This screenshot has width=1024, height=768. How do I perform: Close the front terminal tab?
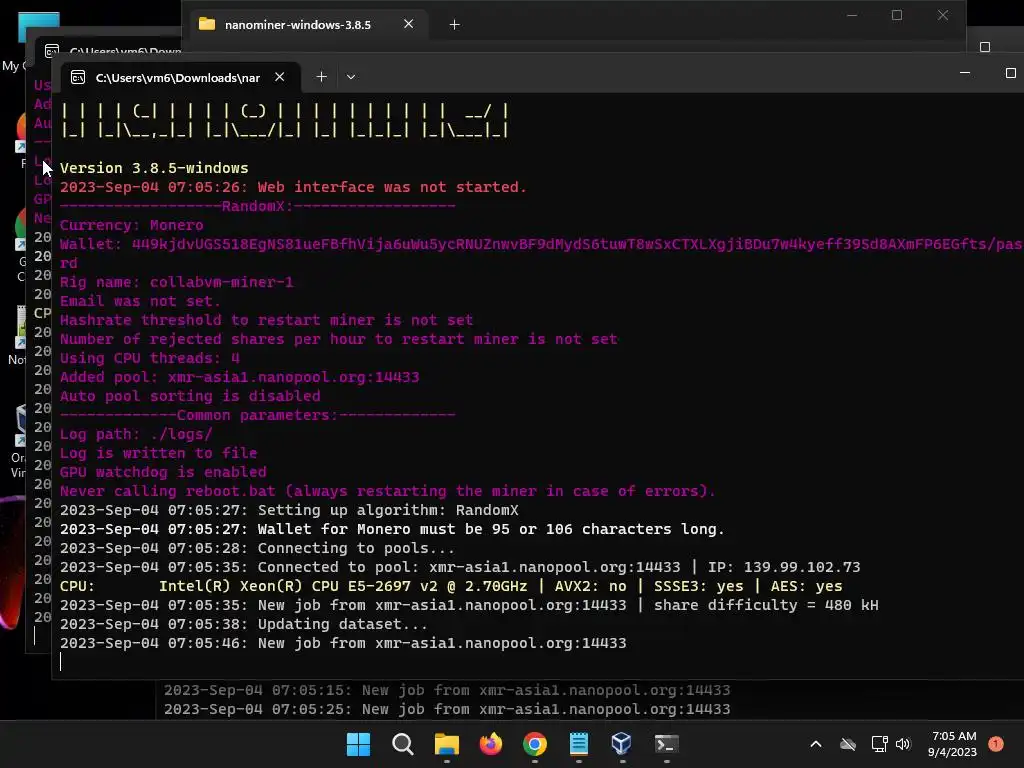(280, 77)
